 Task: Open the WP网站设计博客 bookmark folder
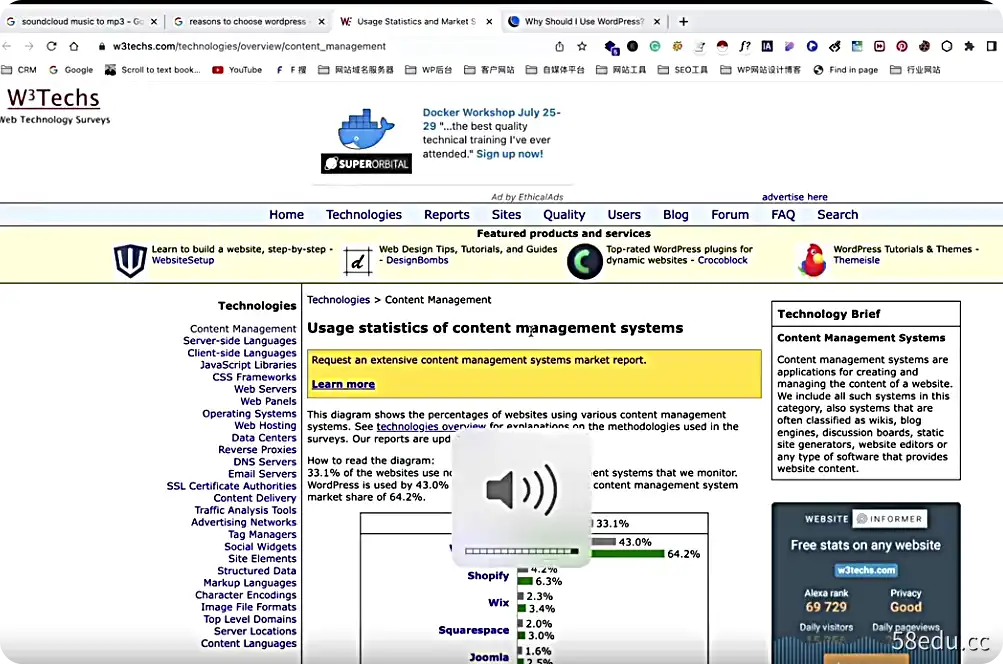[x=761, y=70]
